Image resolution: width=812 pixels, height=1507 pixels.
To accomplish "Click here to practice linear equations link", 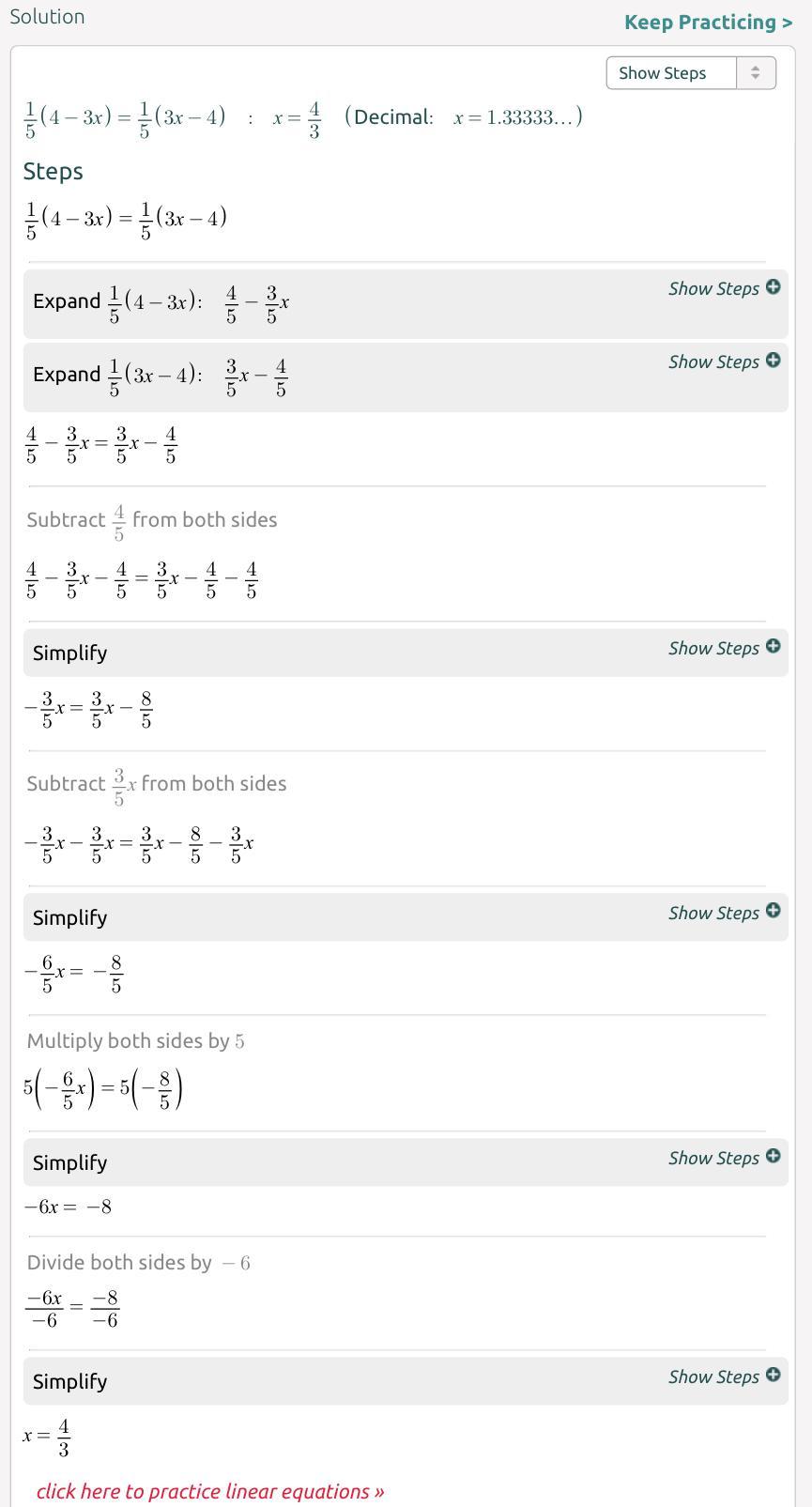I will 210,1491.
